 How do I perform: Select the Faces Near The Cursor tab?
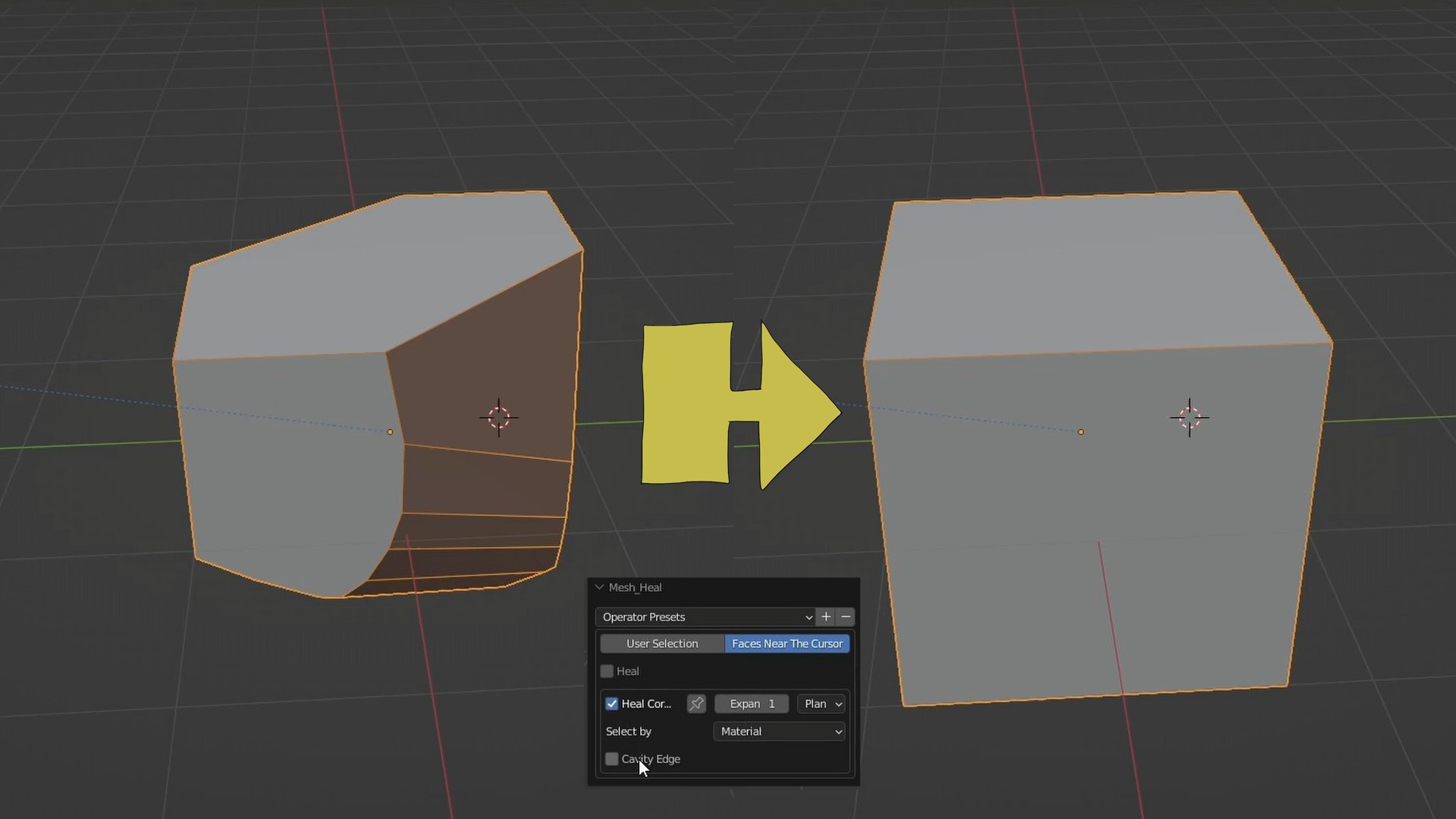click(x=786, y=644)
